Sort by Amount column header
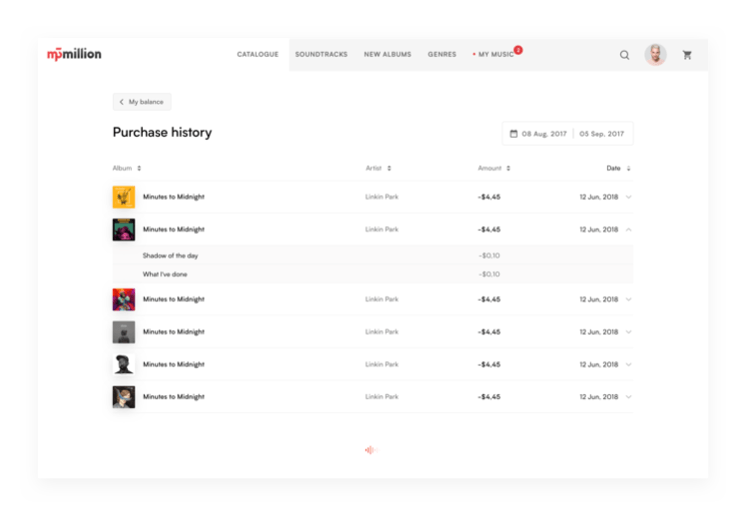This screenshot has height=516, width=746. [x=494, y=168]
